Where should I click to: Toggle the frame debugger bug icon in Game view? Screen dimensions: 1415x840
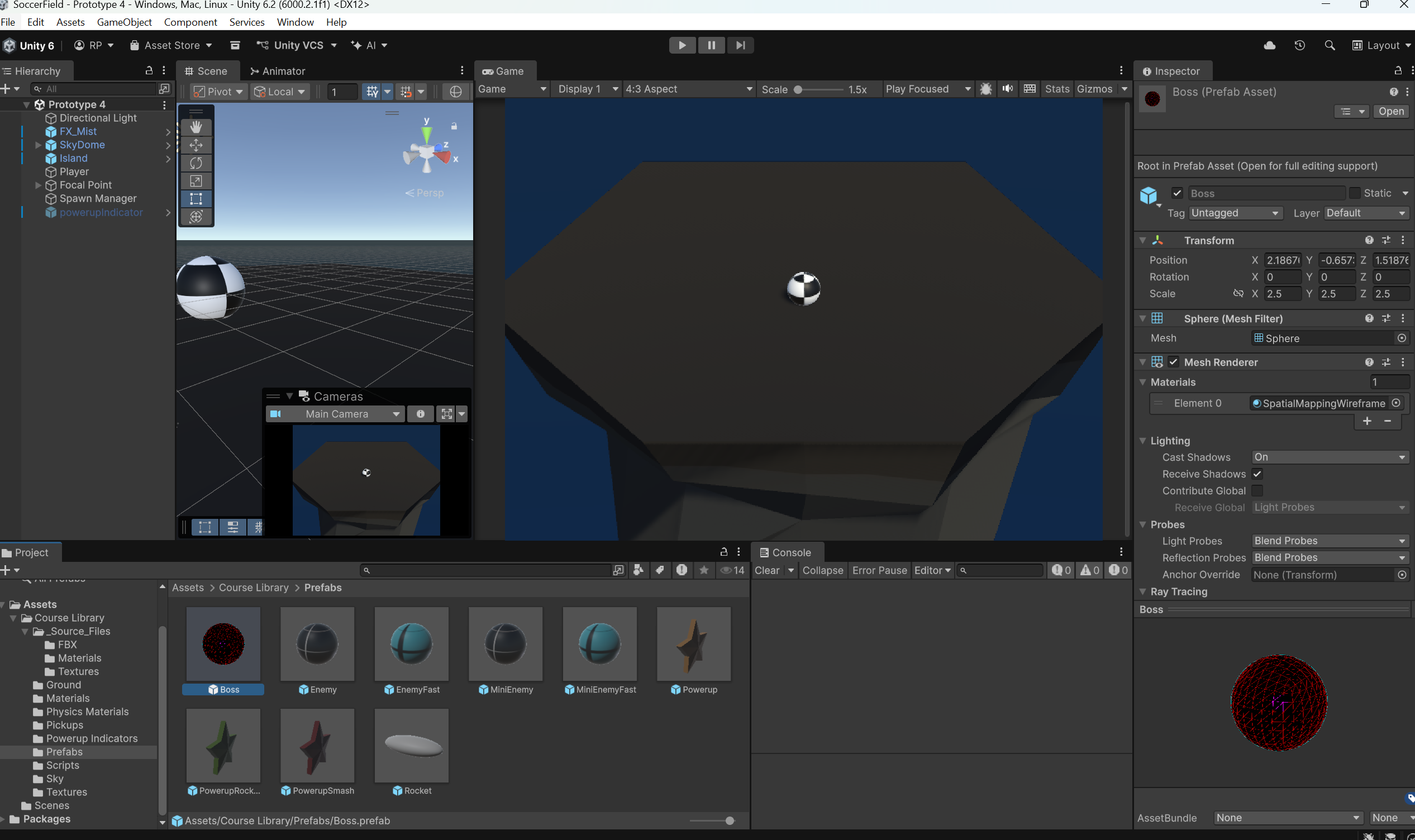[x=986, y=89]
